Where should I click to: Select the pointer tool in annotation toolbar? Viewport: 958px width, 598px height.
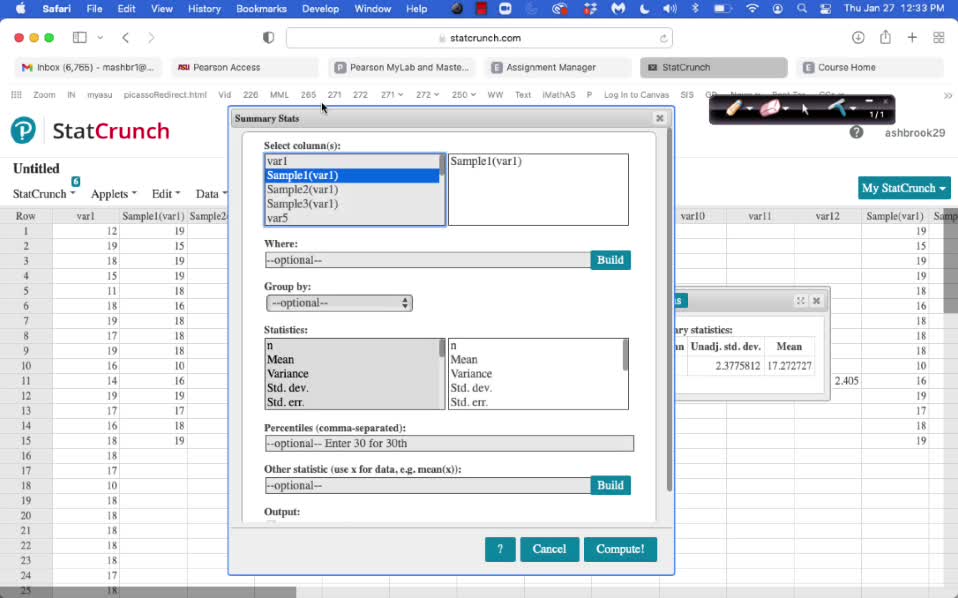pos(805,109)
